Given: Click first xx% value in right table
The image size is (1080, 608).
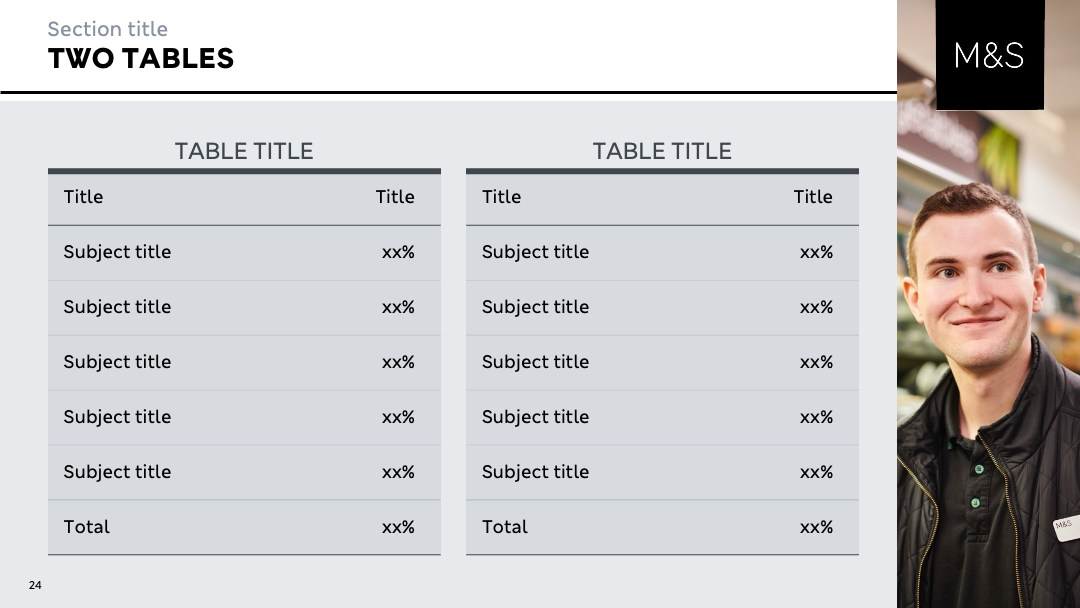Looking at the screenshot, I should [816, 252].
